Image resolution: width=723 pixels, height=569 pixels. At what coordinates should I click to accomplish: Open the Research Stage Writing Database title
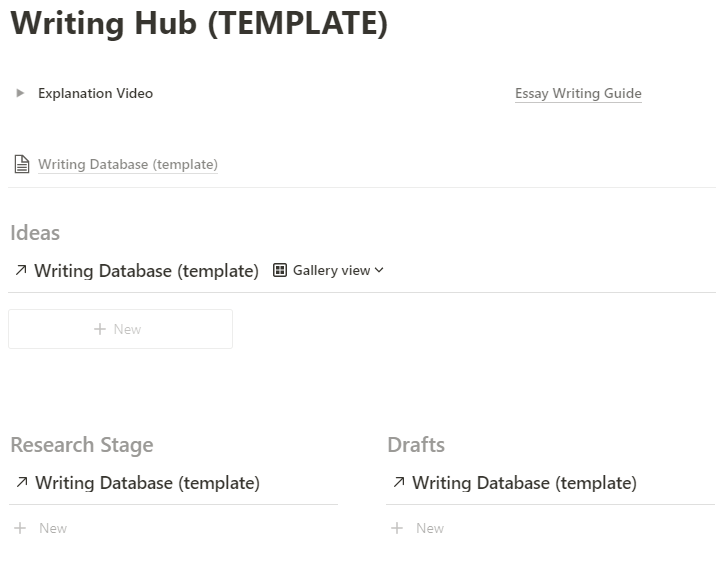147,483
